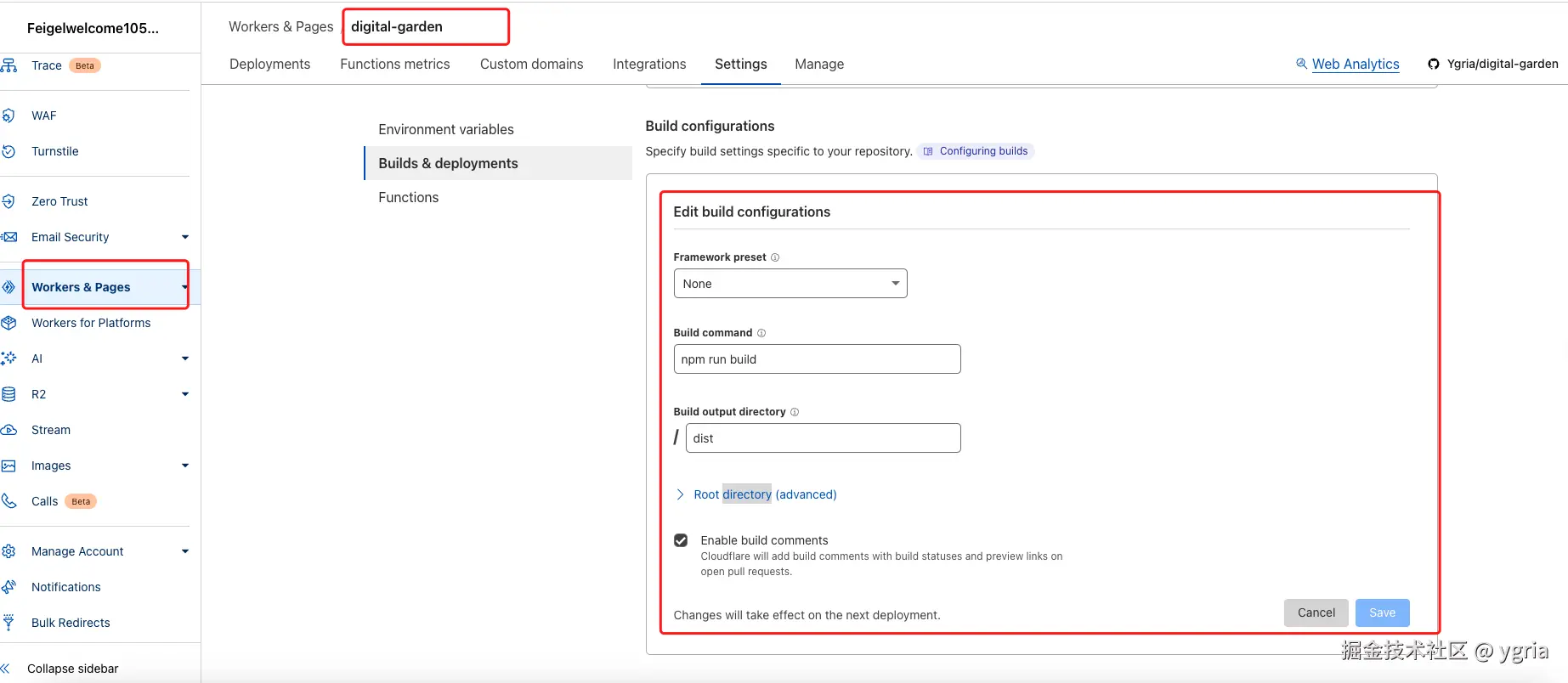The width and height of the screenshot is (1568, 683).
Task: Click the Images picture icon
Action: [x=8, y=466]
